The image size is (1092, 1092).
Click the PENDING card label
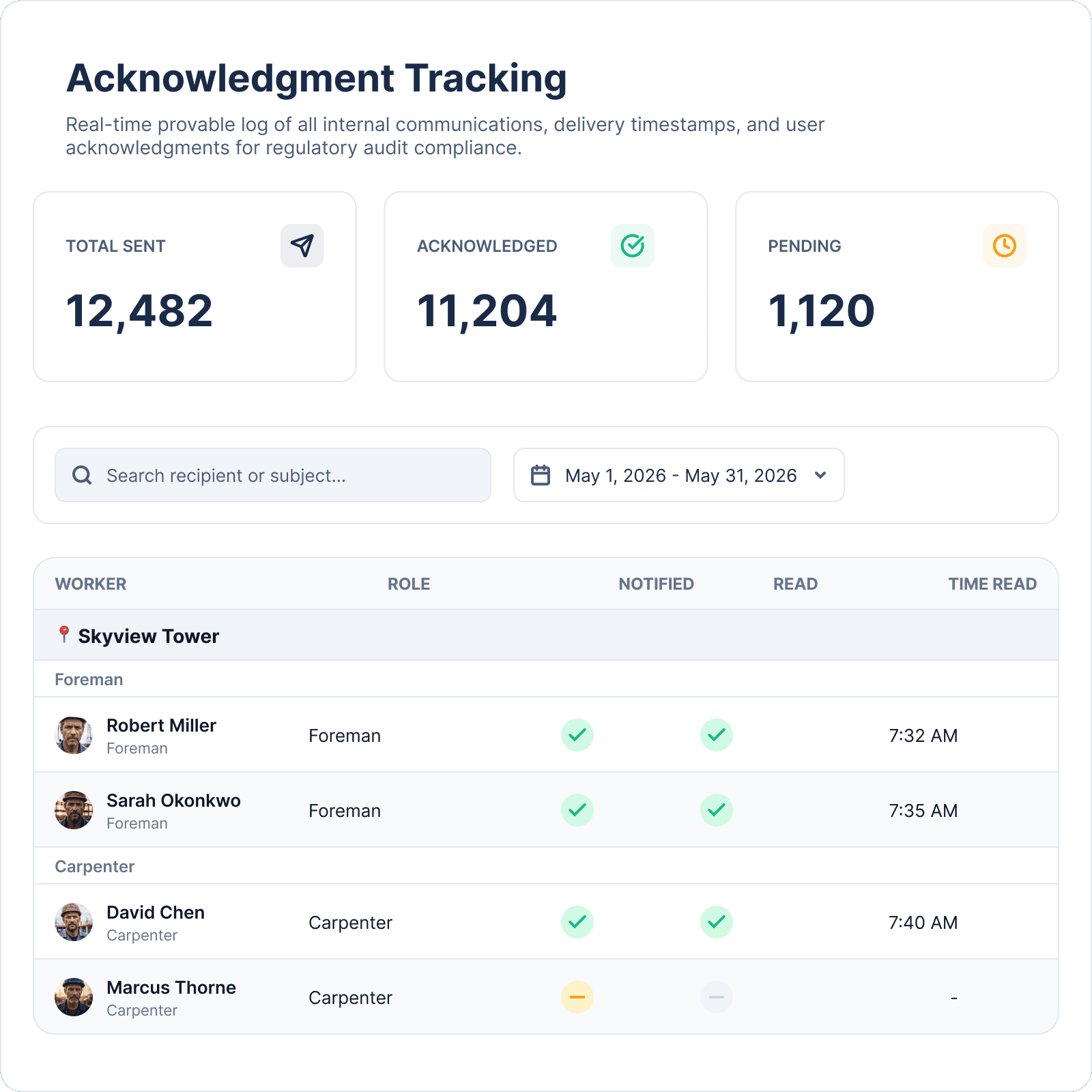805,246
